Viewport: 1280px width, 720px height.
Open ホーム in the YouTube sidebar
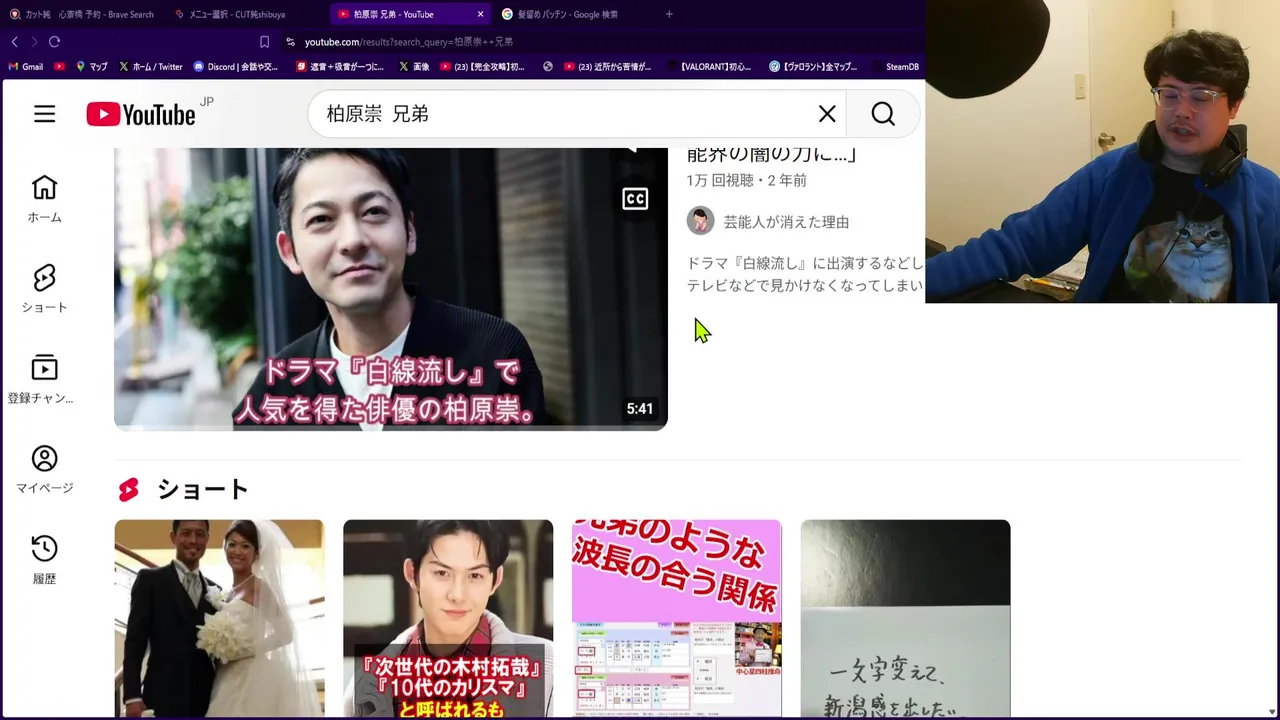coord(44,199)
